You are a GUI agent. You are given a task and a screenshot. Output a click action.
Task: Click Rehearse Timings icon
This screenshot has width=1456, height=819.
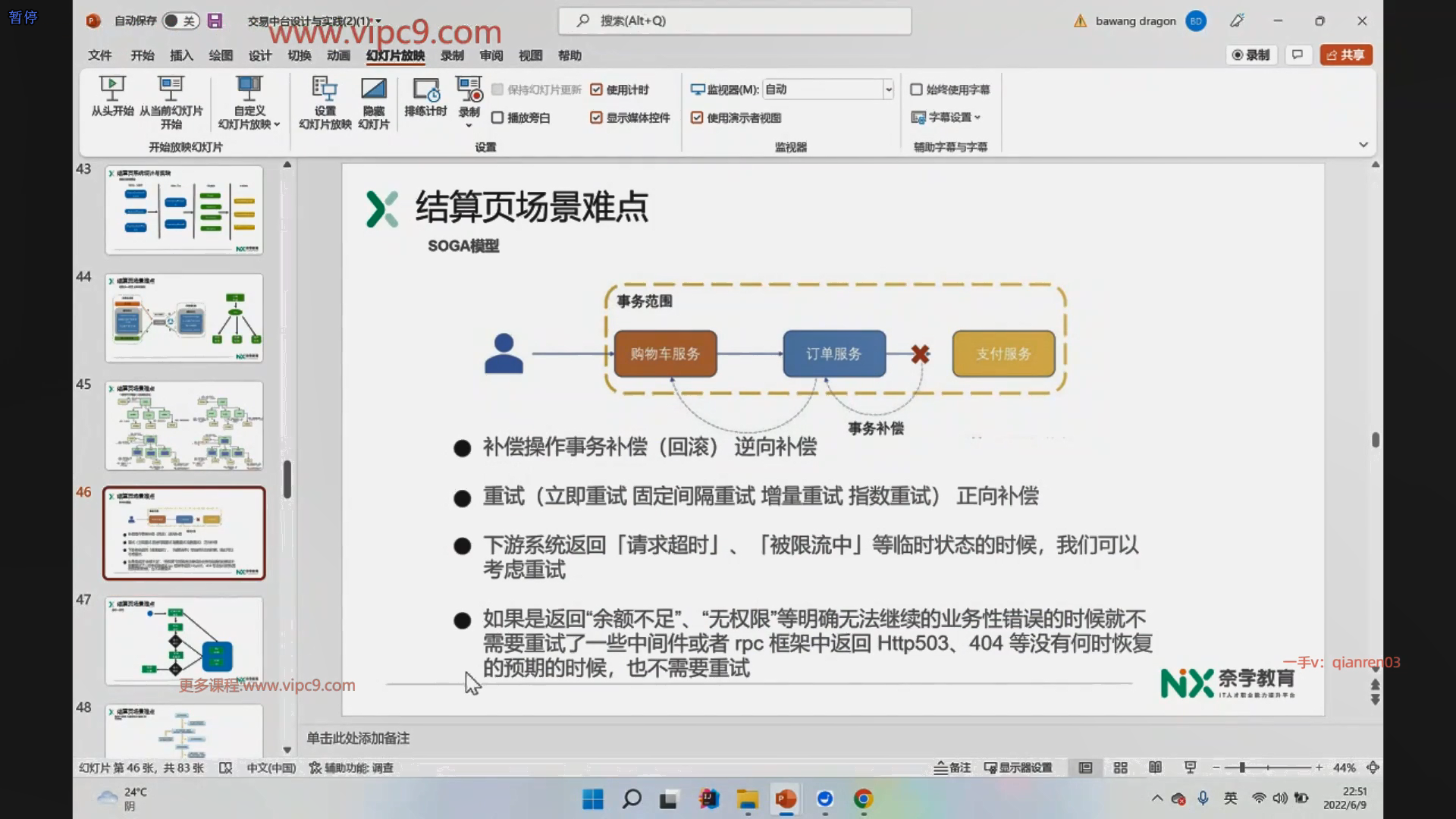click(x=425, y=89)
